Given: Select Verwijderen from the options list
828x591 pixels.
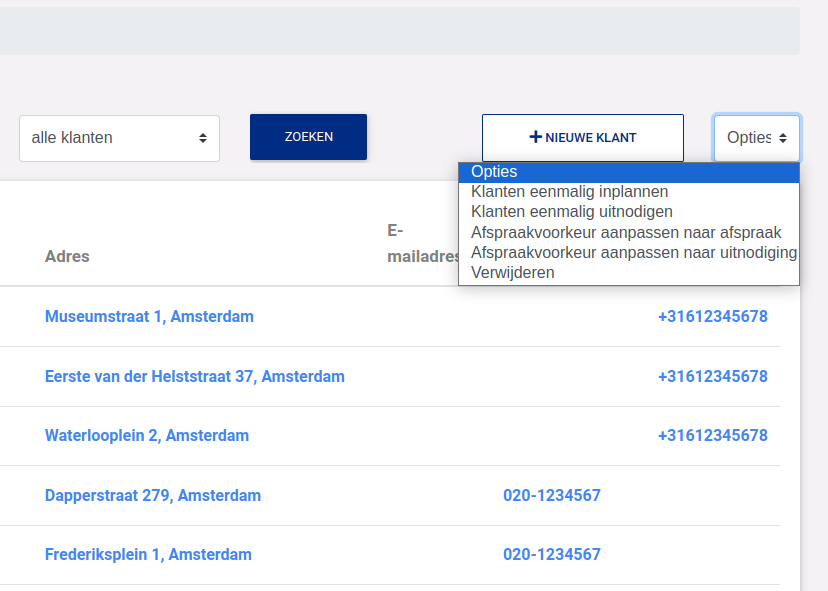Looking at the screenshot, I should [512, 272].
